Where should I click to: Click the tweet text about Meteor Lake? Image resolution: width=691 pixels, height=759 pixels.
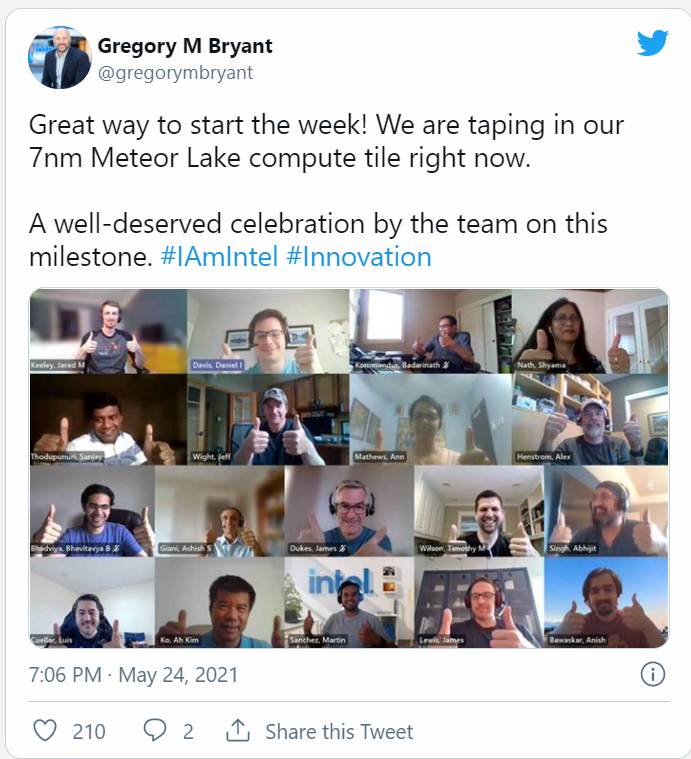[326, 141]
